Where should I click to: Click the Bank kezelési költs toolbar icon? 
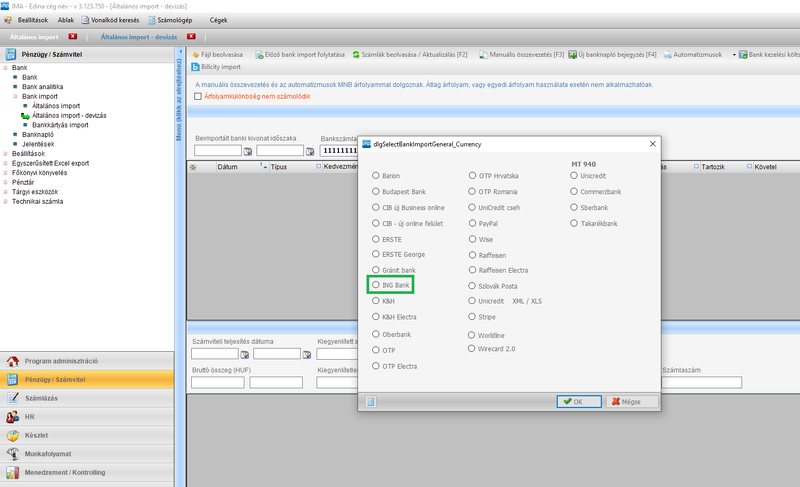(743, 55)
